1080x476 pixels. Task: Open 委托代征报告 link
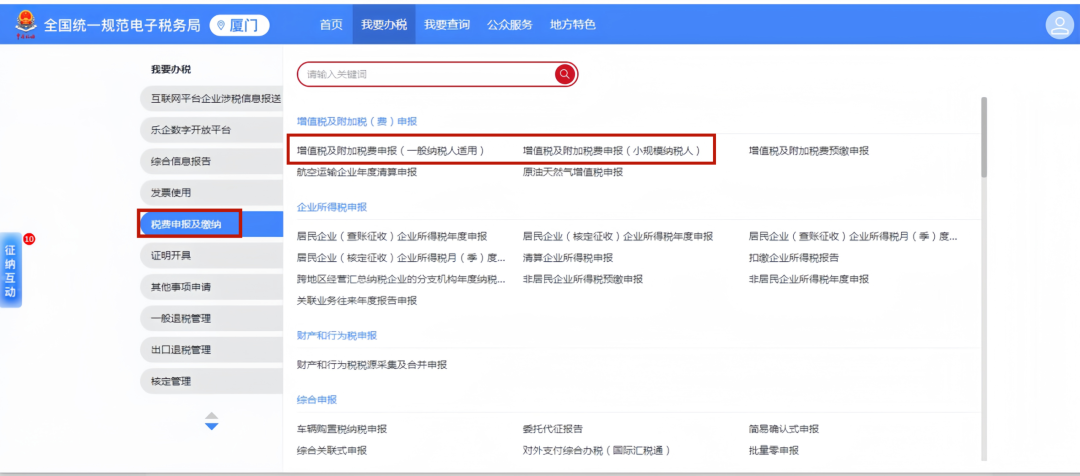(553, 429)
